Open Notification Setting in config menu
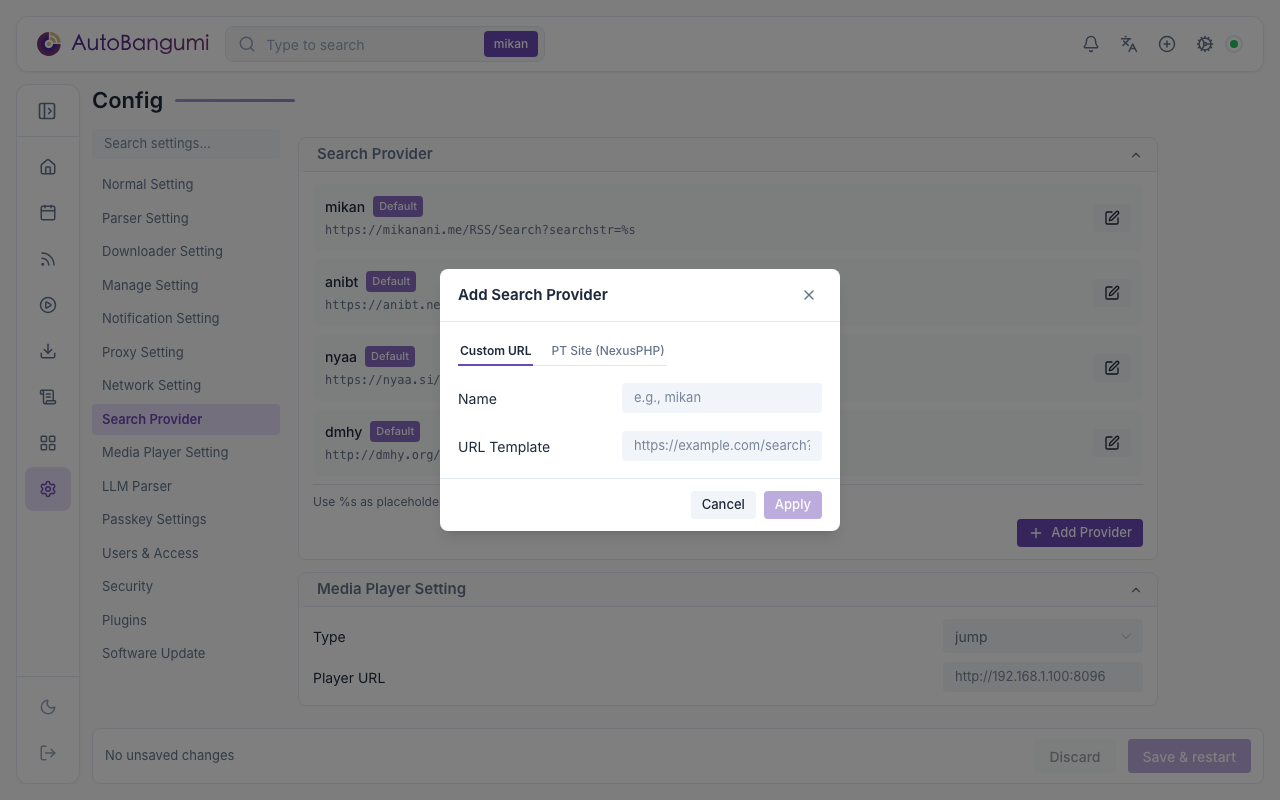This screenshot has height=800, width=1280. click(186, 318)
